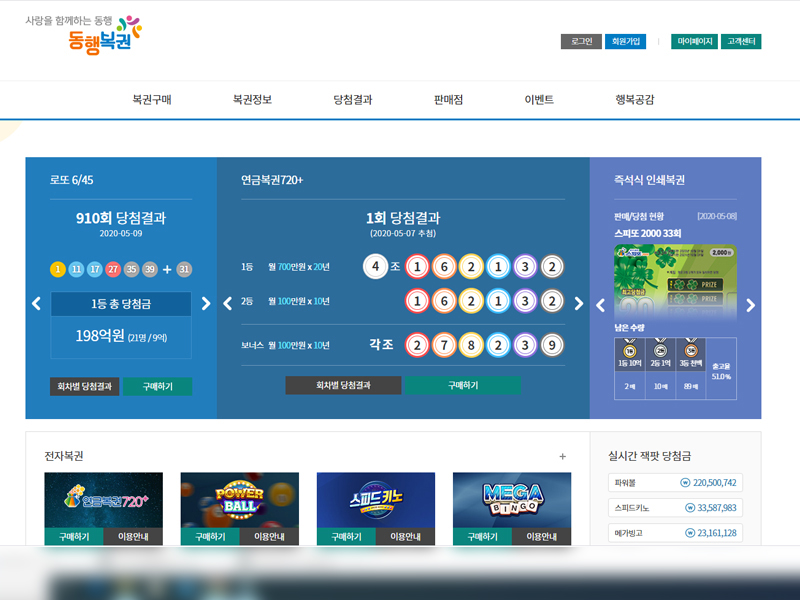Open the 스피드키노 game thumbnail
Screen dimensions: 800x600
click(376, 500)
